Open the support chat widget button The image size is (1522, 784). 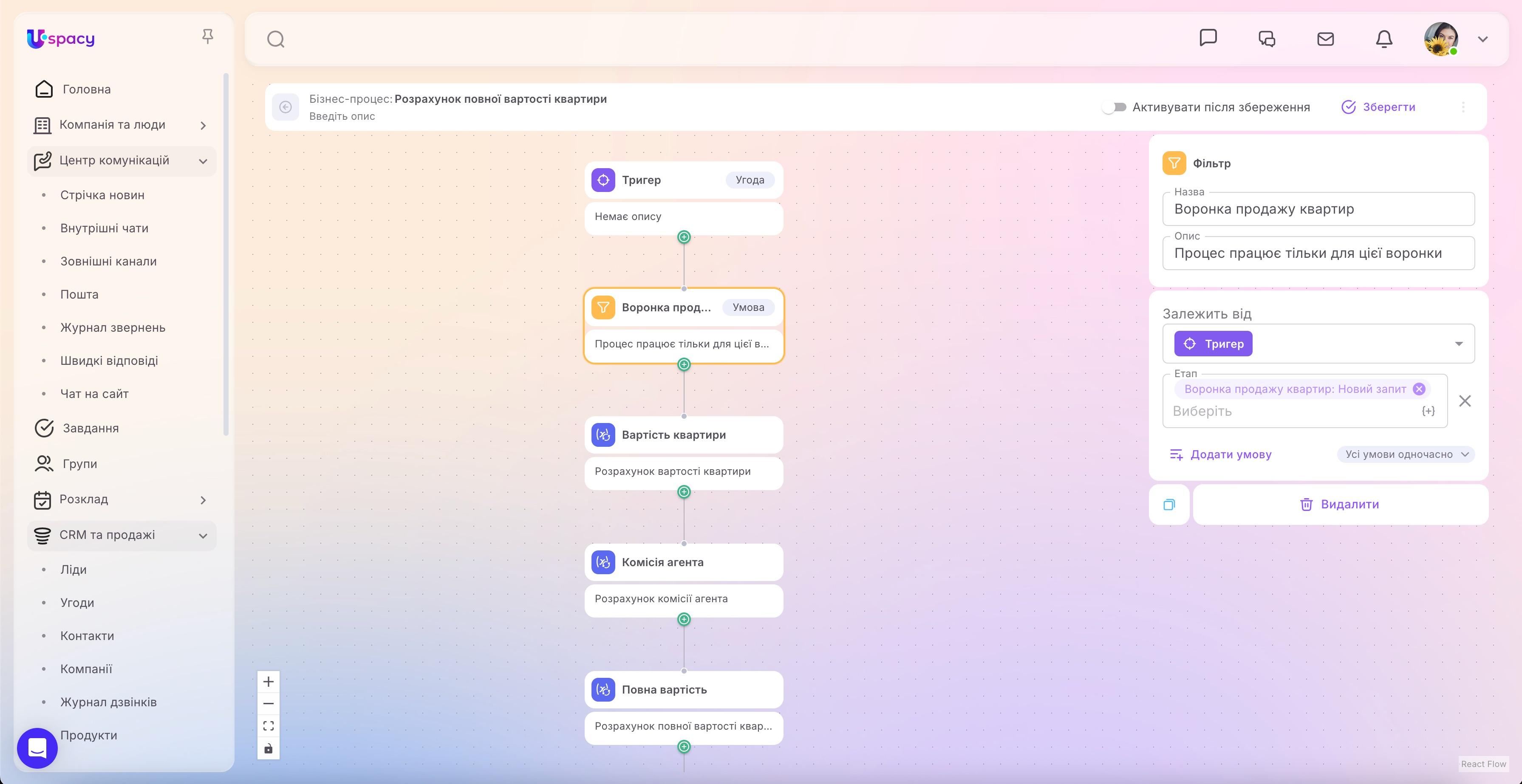coord(37,747)
